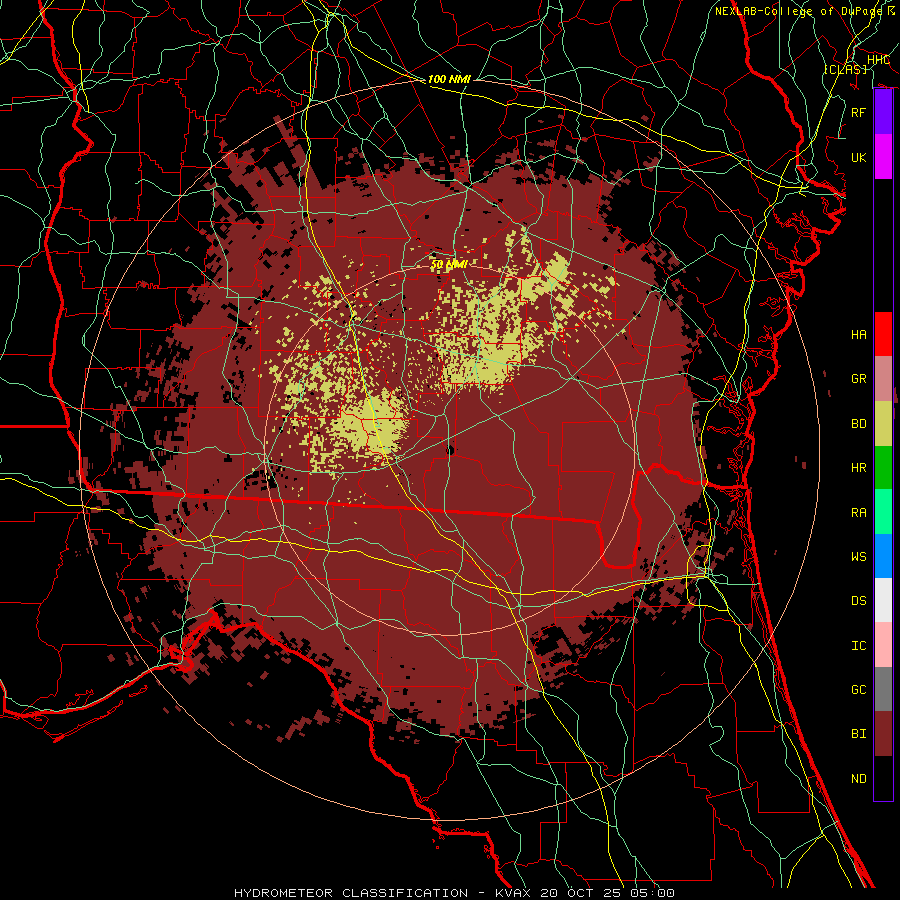
Task: Click the UK legend label
Action: point(858,157)
